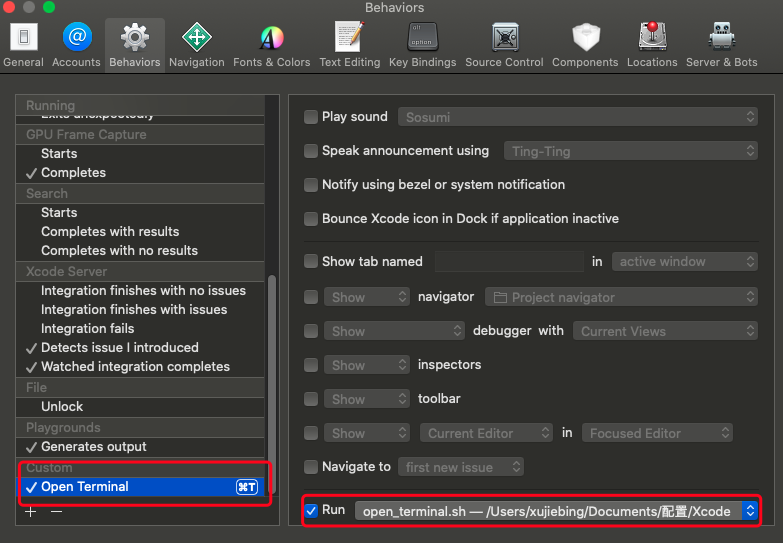Image resolution: width=783 pixels, height=543 pixels.
Task: Open Fonts & Colors preferences
Action: 271,45
